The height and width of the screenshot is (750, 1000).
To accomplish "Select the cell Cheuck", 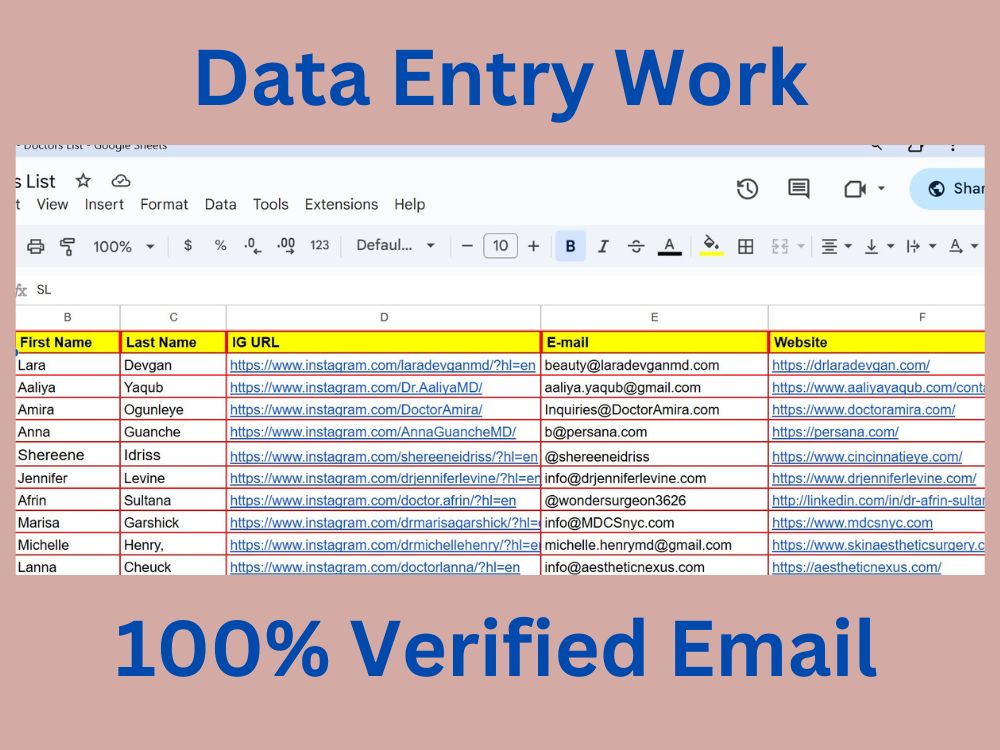I will tap(173, 567).
